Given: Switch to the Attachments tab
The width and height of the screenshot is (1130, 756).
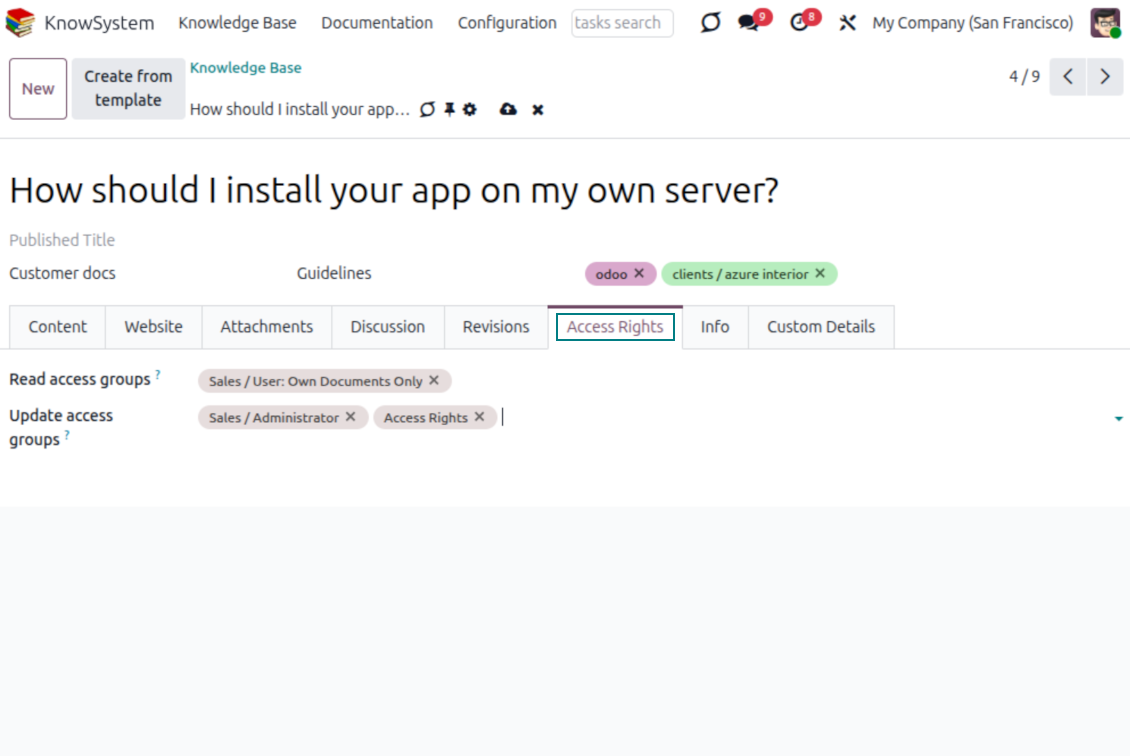Looking at the screenshot, I should [266, 327].
